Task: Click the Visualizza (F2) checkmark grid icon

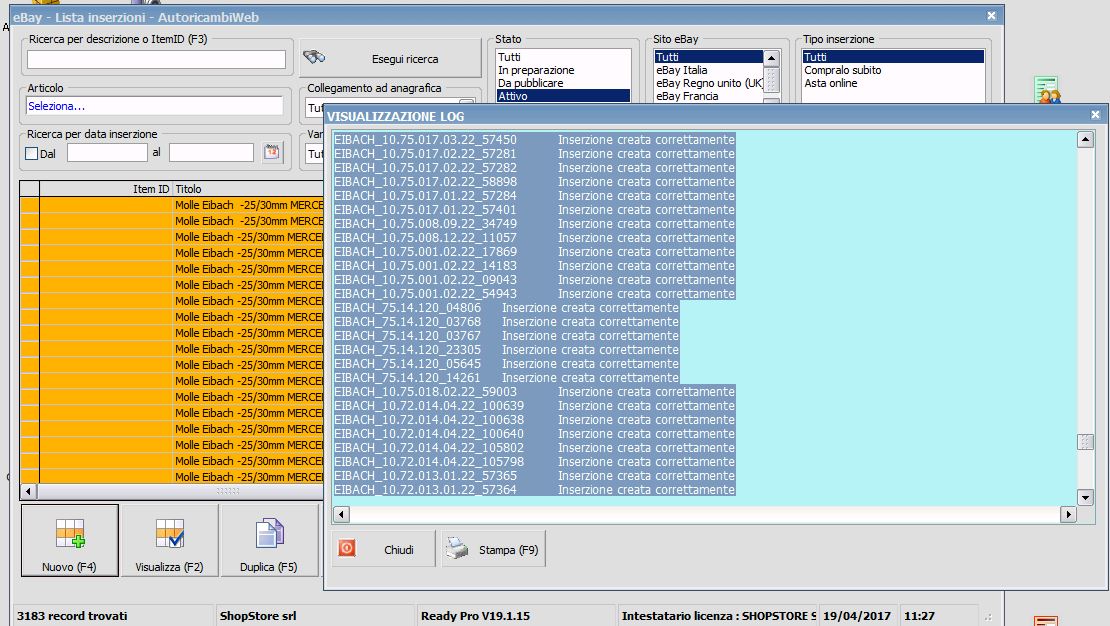Action: click(x=170, y=533)
